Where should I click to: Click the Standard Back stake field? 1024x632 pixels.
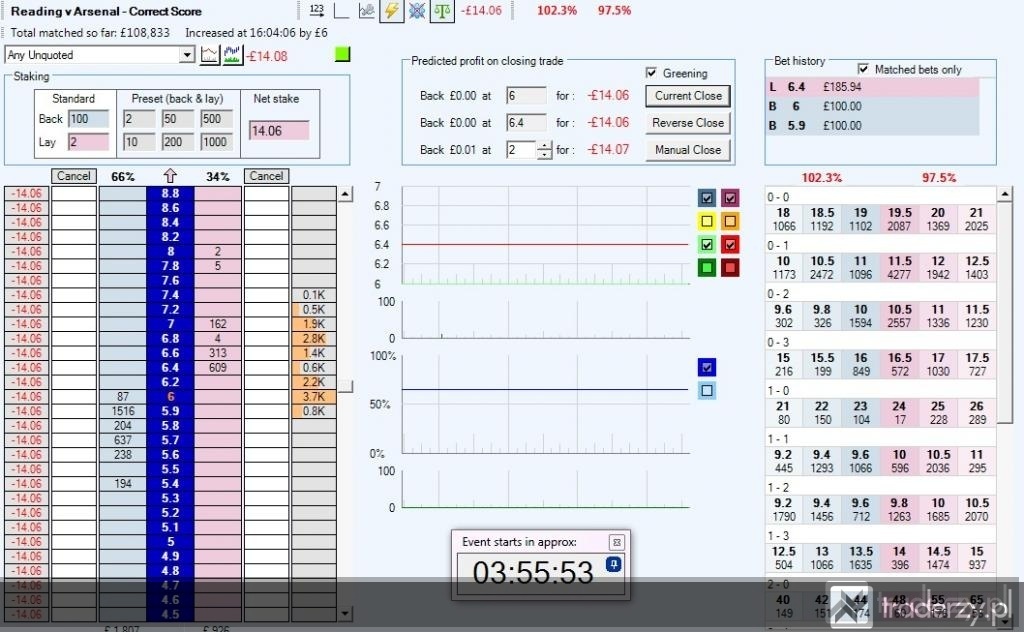click(x=89, y=119)
